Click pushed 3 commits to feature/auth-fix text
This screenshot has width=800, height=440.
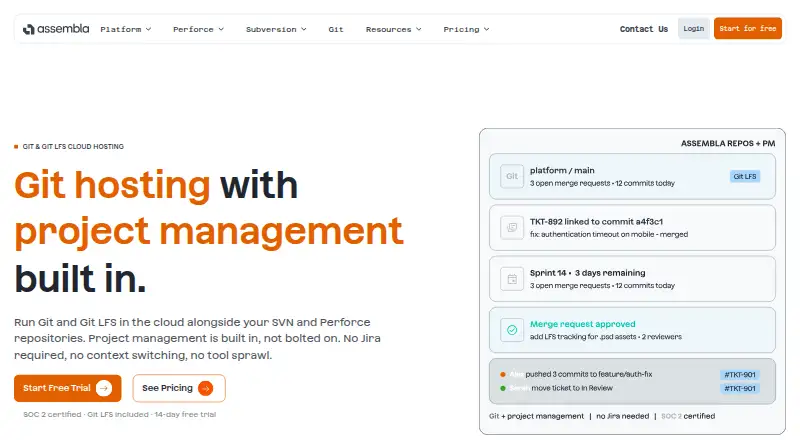click(589, 374)
